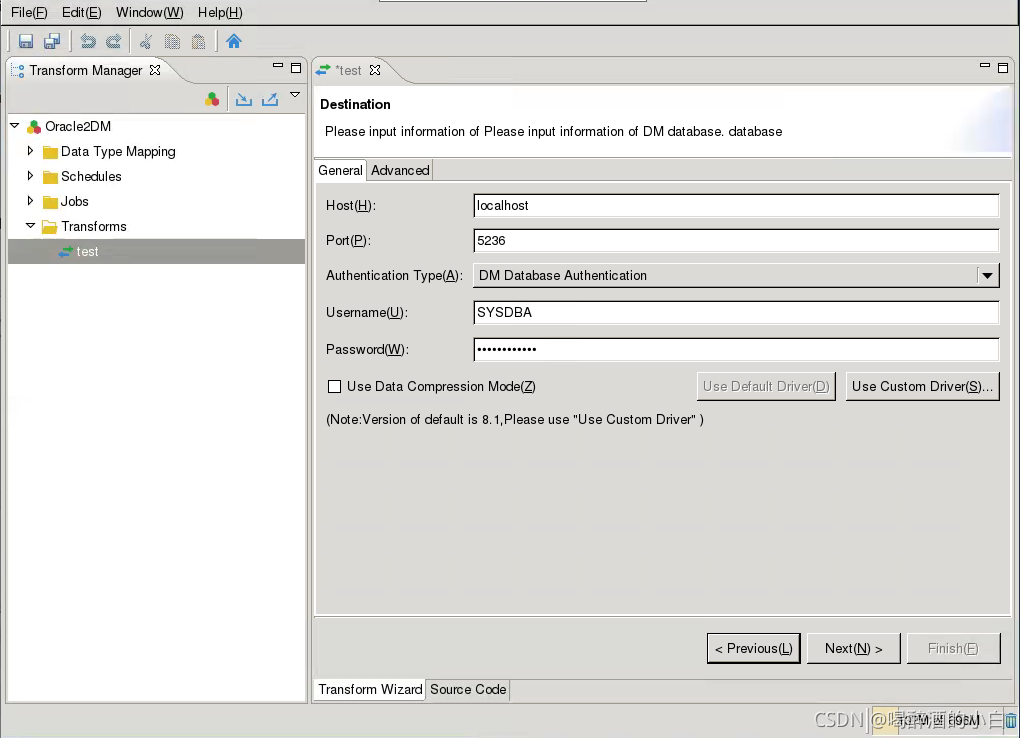
Task: Maximize the test editor panel
Action: tap(1003, 68)
